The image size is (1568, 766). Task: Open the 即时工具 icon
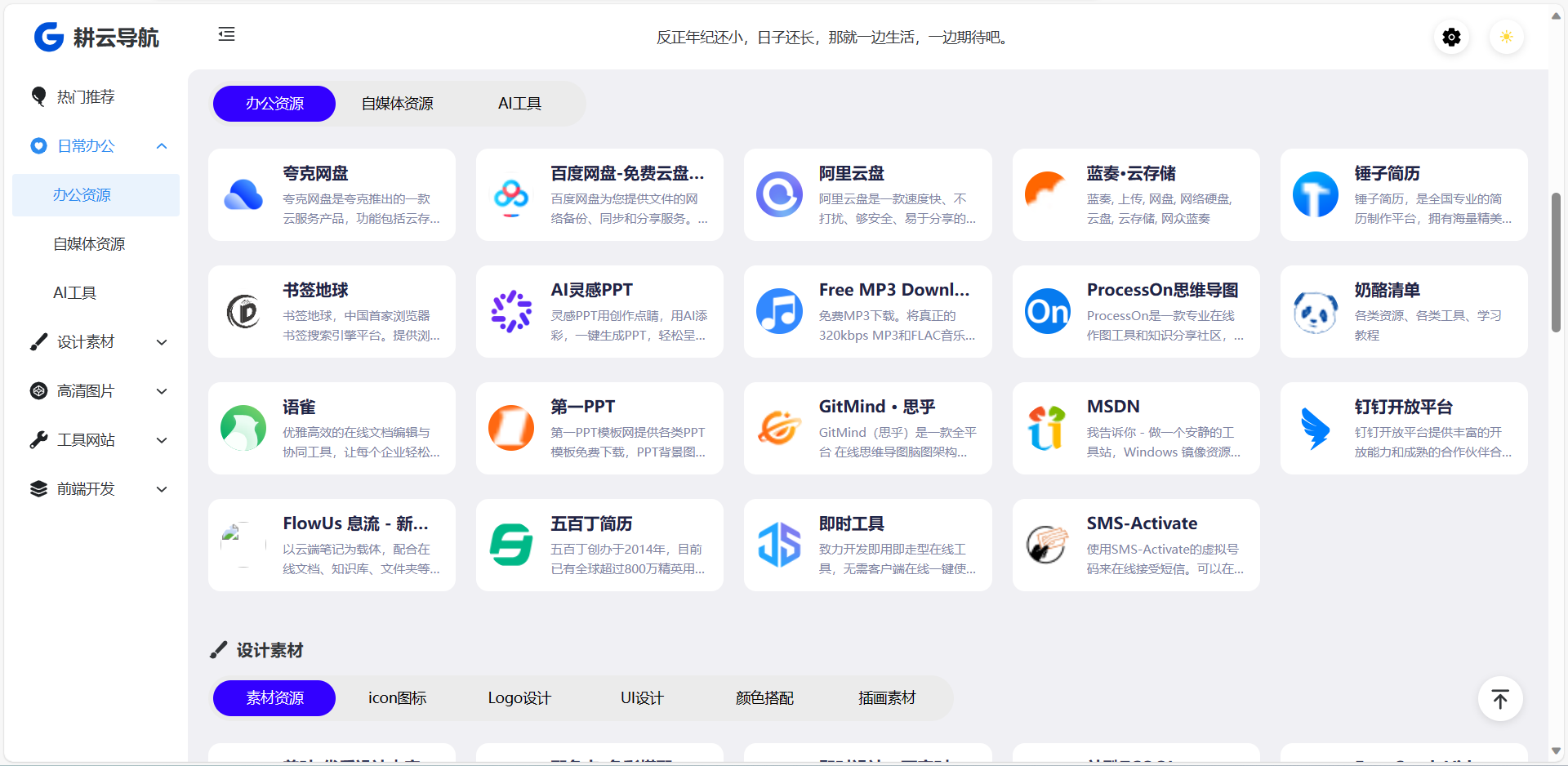[779, 545]
